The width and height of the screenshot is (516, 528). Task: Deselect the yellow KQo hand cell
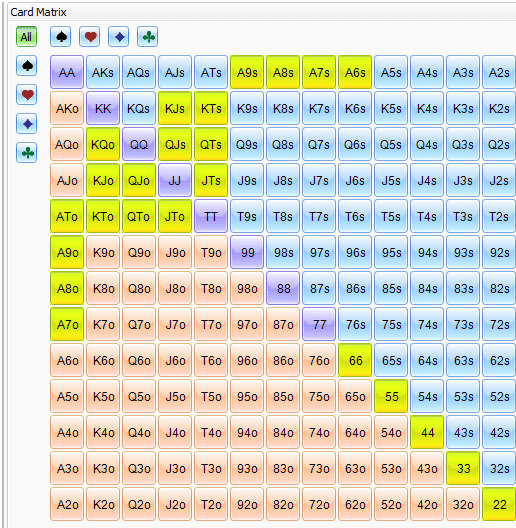click(103, 144)
